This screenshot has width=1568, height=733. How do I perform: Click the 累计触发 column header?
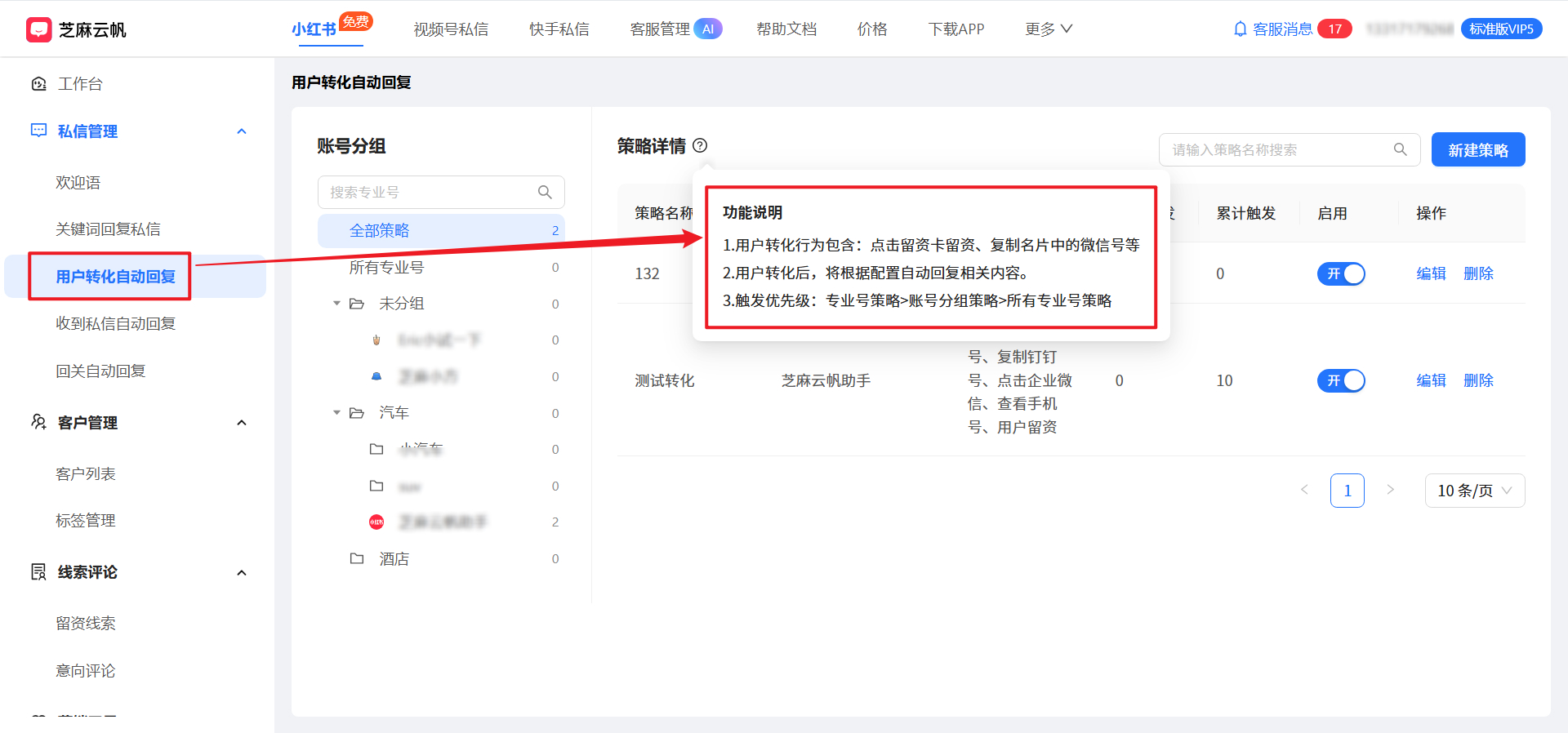[1245, 214]
